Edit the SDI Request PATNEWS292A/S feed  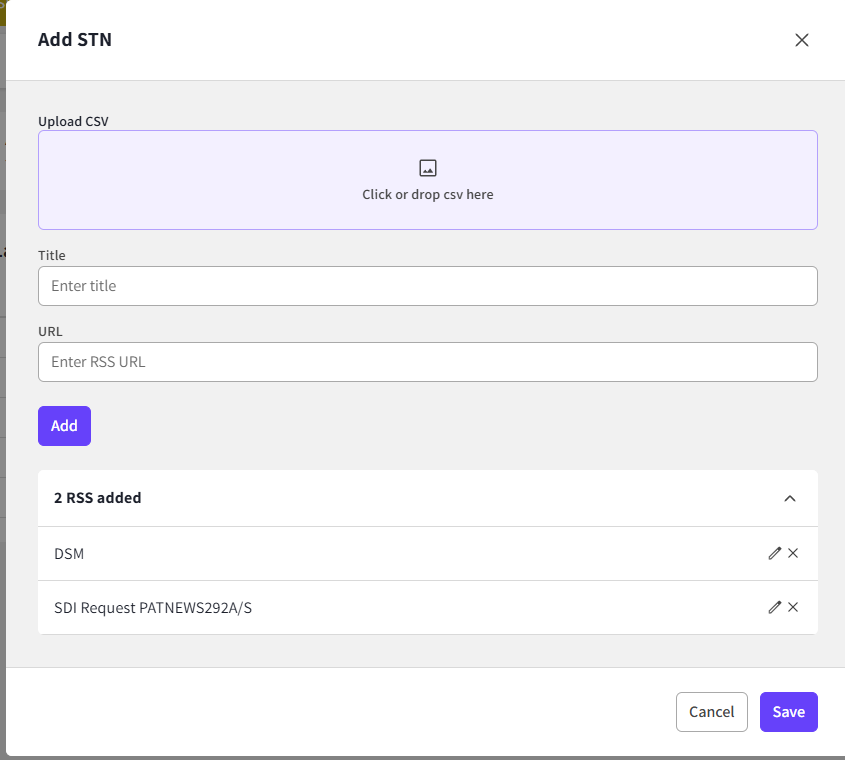774,607
